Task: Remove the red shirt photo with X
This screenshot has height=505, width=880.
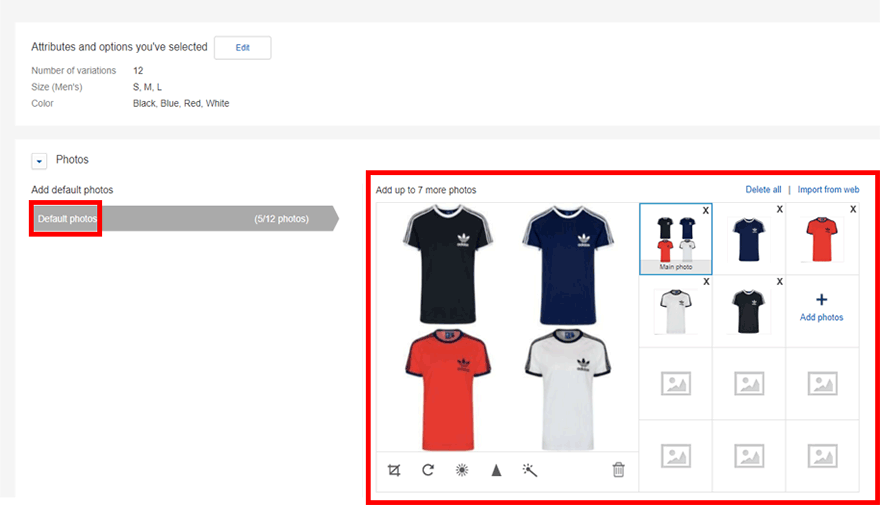Action: point(853,209)
